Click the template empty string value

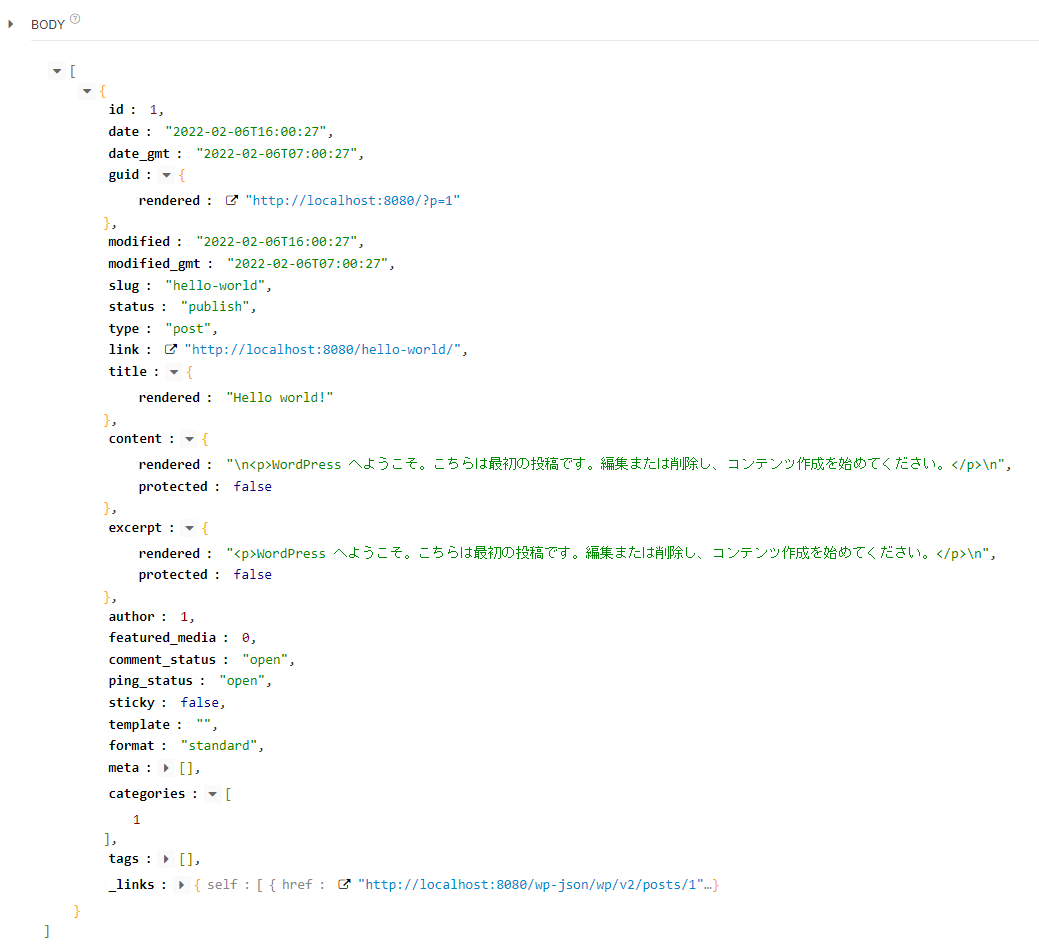(203, 723)
